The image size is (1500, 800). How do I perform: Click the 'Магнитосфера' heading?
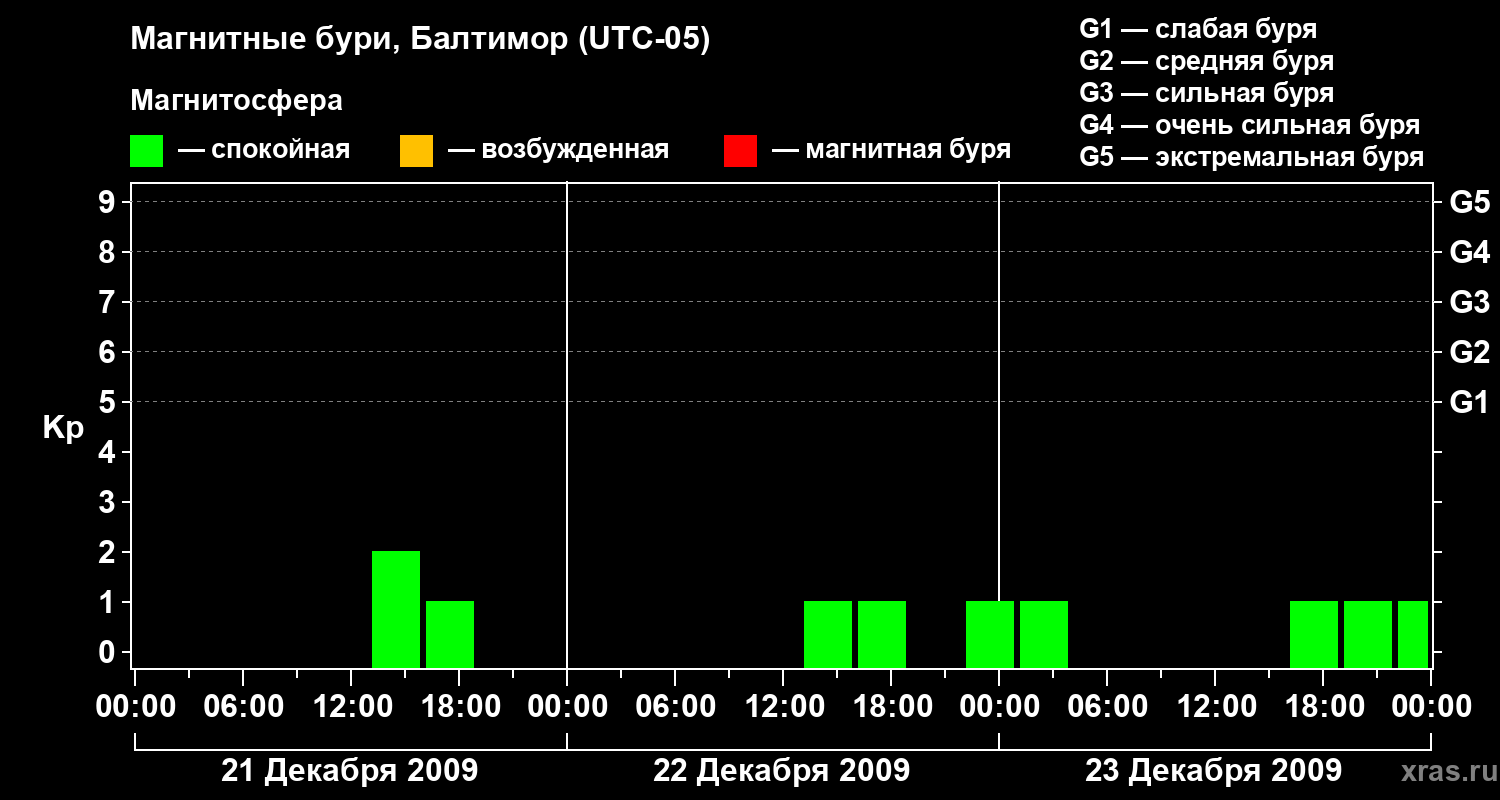click(236, 101)
